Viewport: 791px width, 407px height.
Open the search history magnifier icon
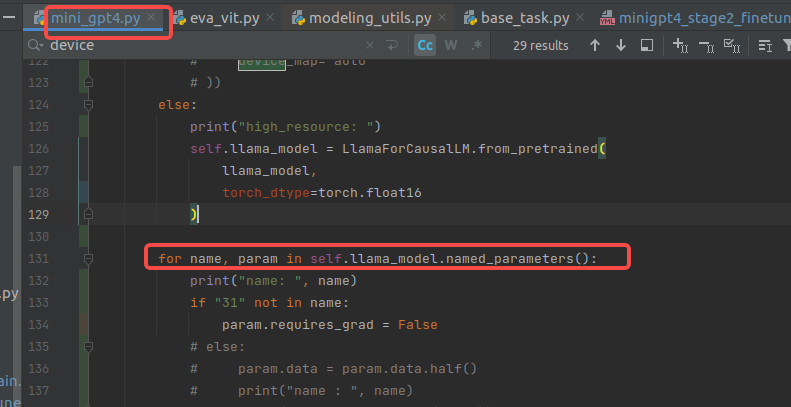(36, 45)
